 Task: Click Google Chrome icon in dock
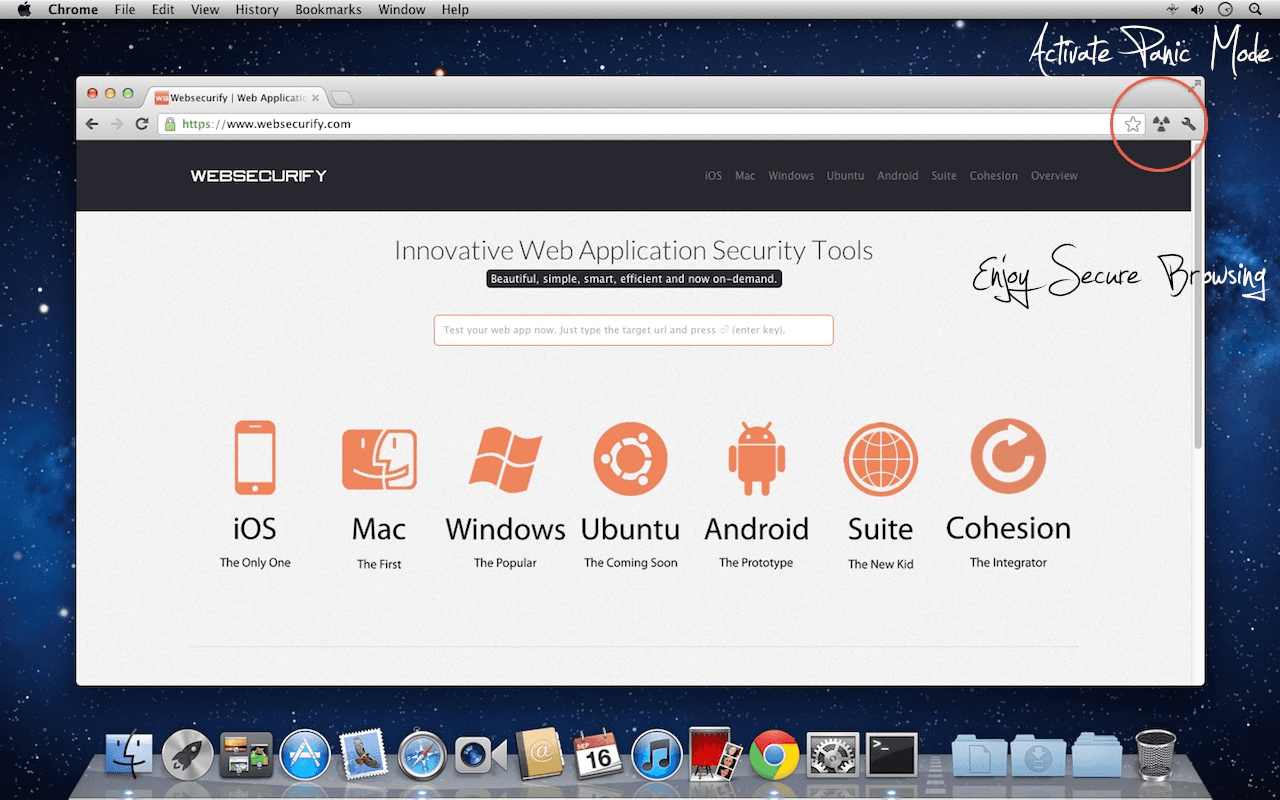[775, 755]
